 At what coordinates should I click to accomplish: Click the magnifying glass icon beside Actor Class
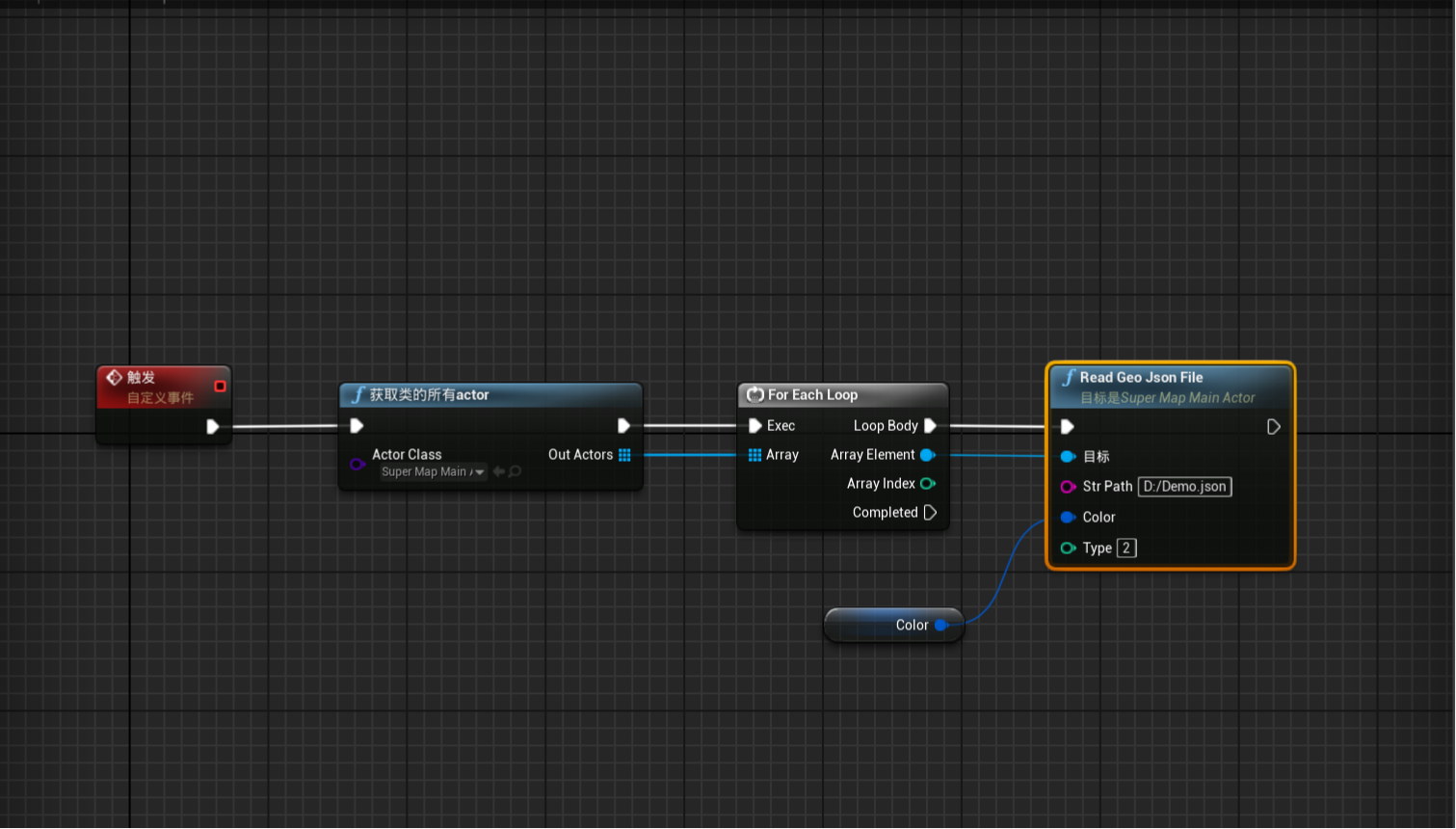514,471
